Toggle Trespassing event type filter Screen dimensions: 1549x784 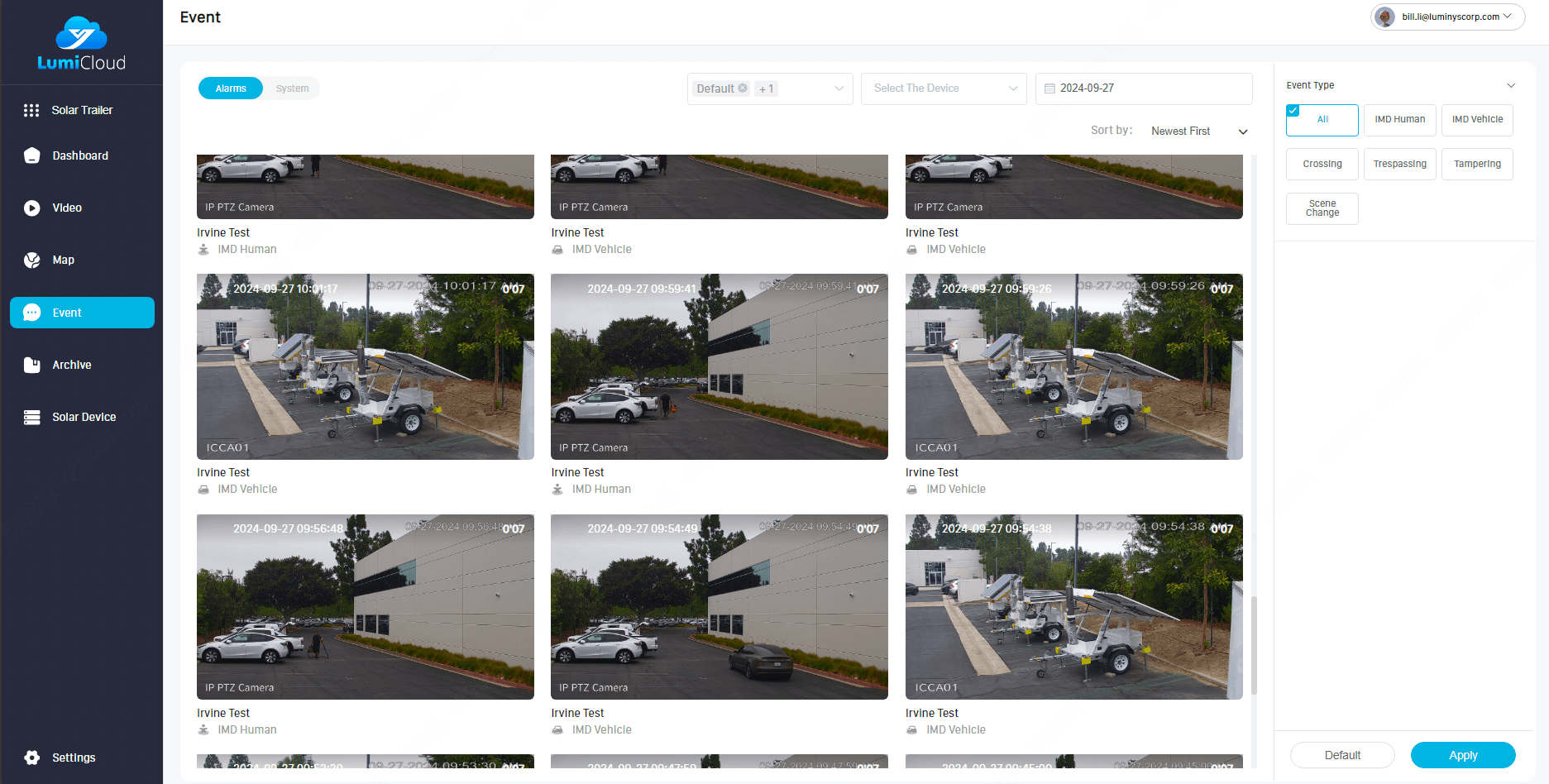[x=1399, y=164]
